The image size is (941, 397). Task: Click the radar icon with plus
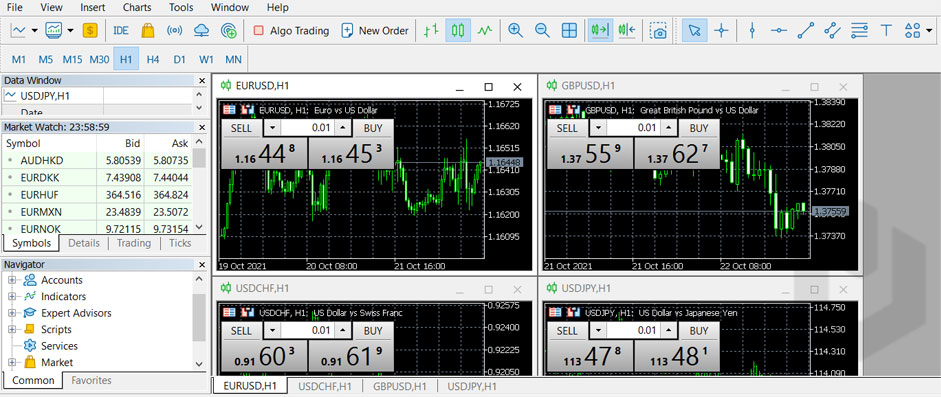click(229, 30)
